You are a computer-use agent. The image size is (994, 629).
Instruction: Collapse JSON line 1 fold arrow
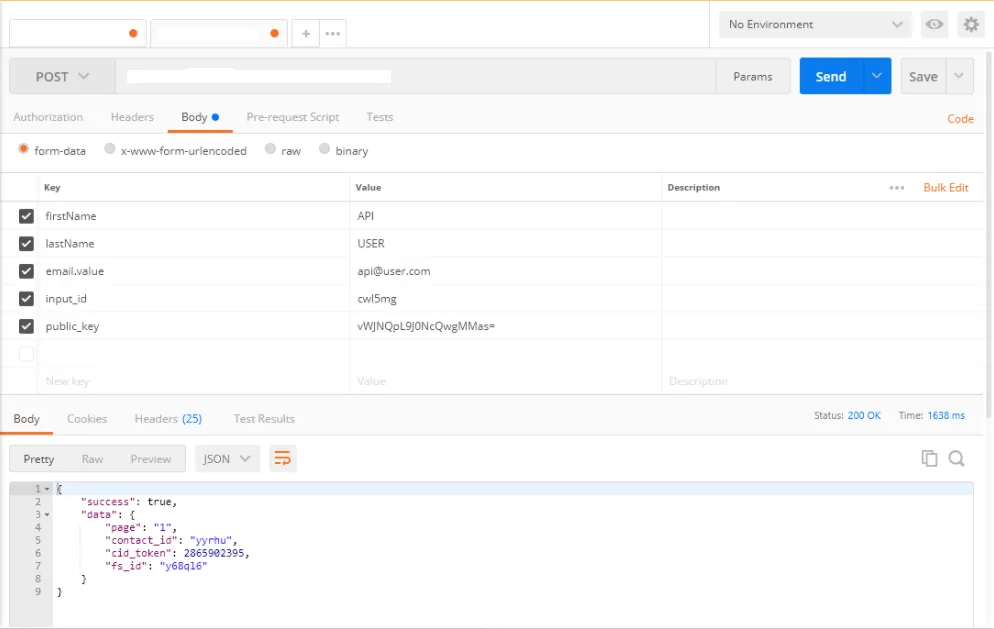tap(47, 489)
